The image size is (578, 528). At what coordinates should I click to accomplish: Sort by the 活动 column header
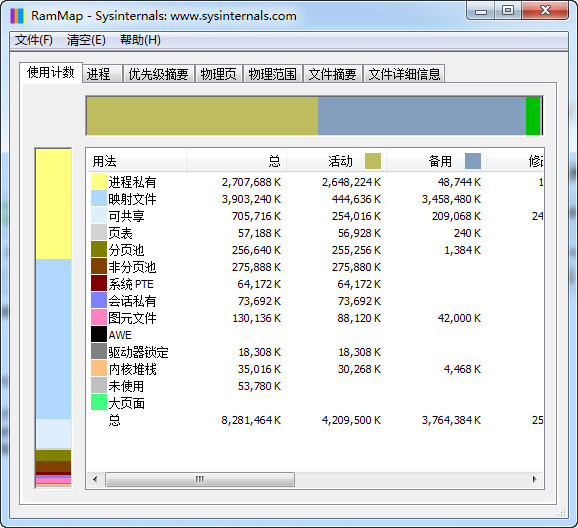(336, 161)
